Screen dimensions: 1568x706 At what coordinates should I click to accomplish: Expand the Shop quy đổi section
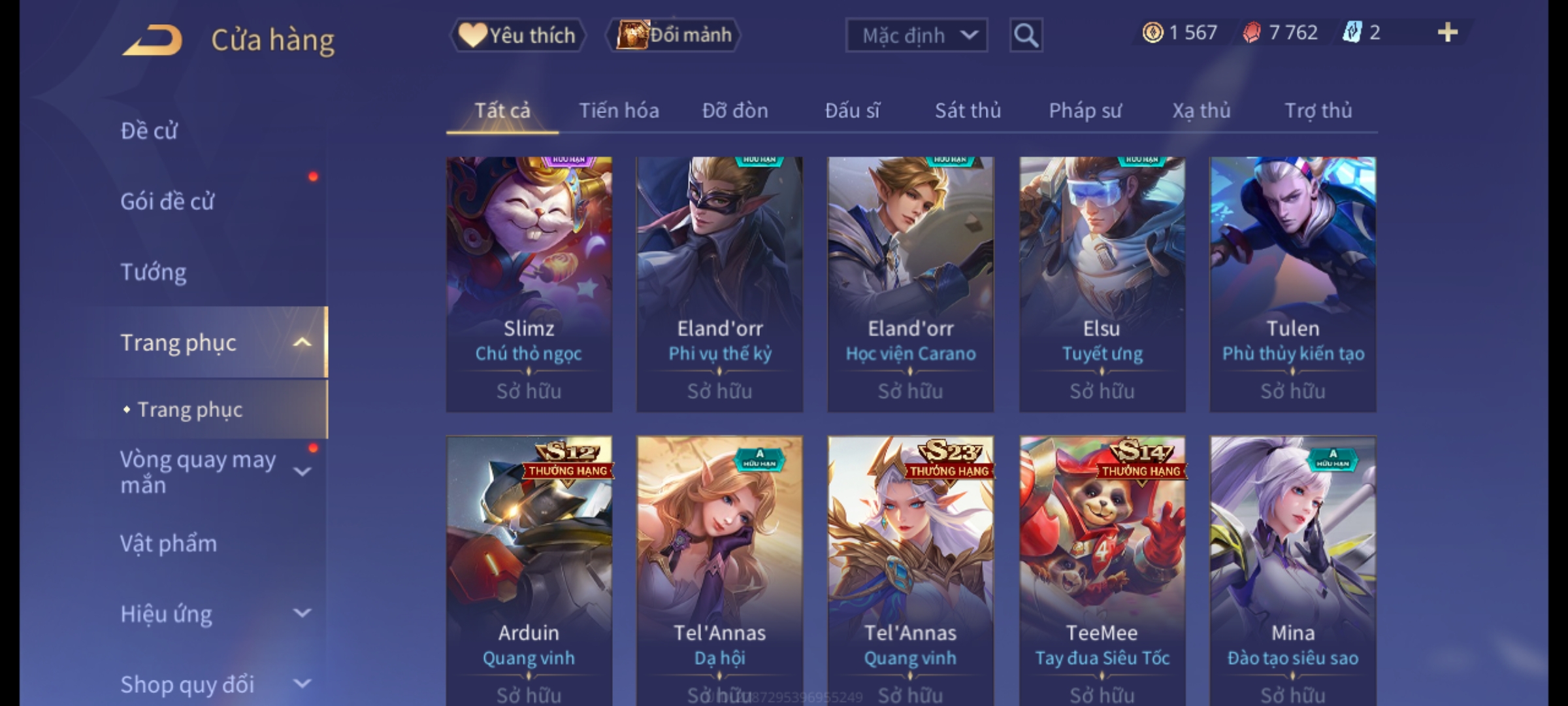302,684
